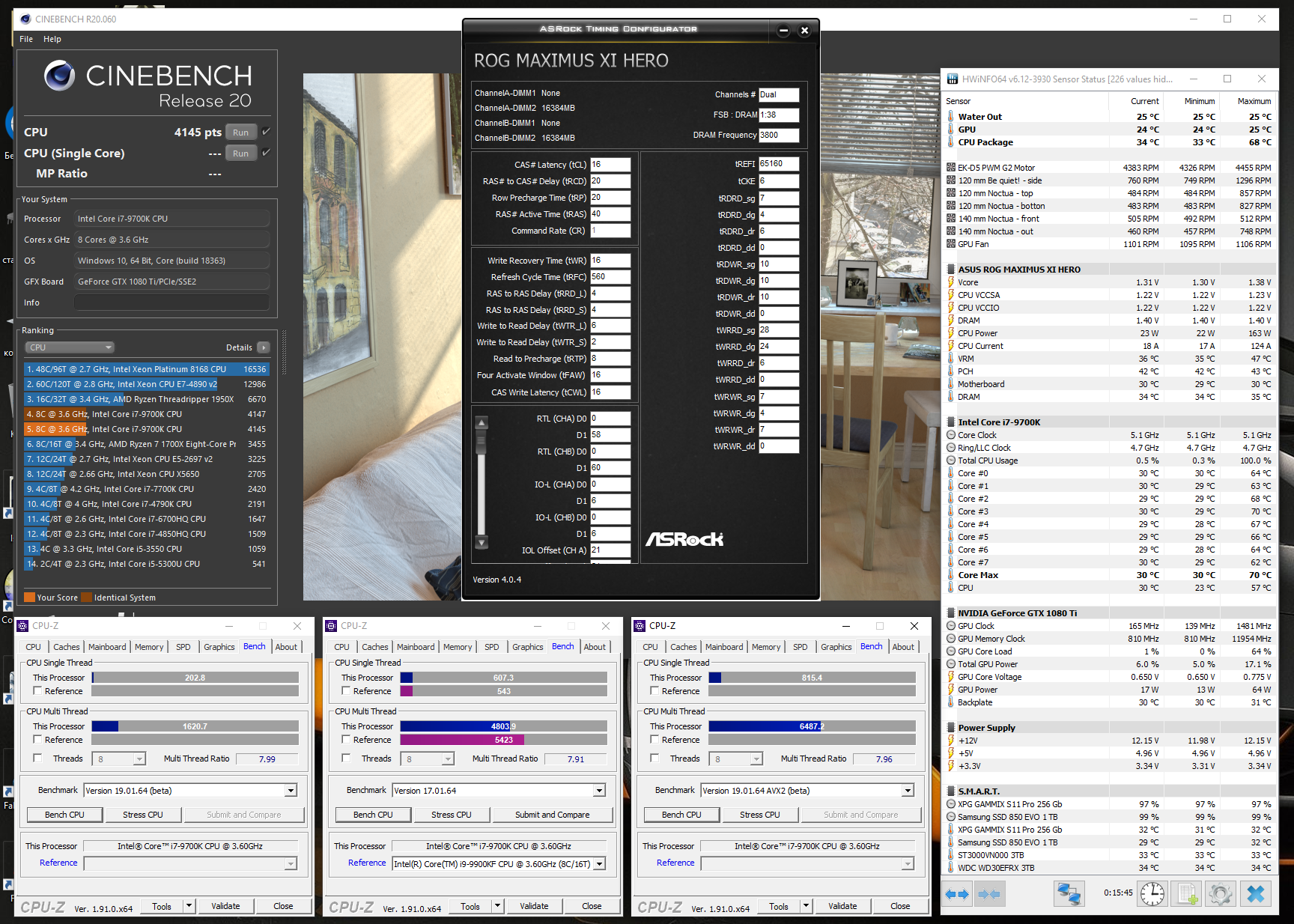Tick Multi Thread Reference checkbox in CPU-Z AVX2 window

[x=654, y=740]
